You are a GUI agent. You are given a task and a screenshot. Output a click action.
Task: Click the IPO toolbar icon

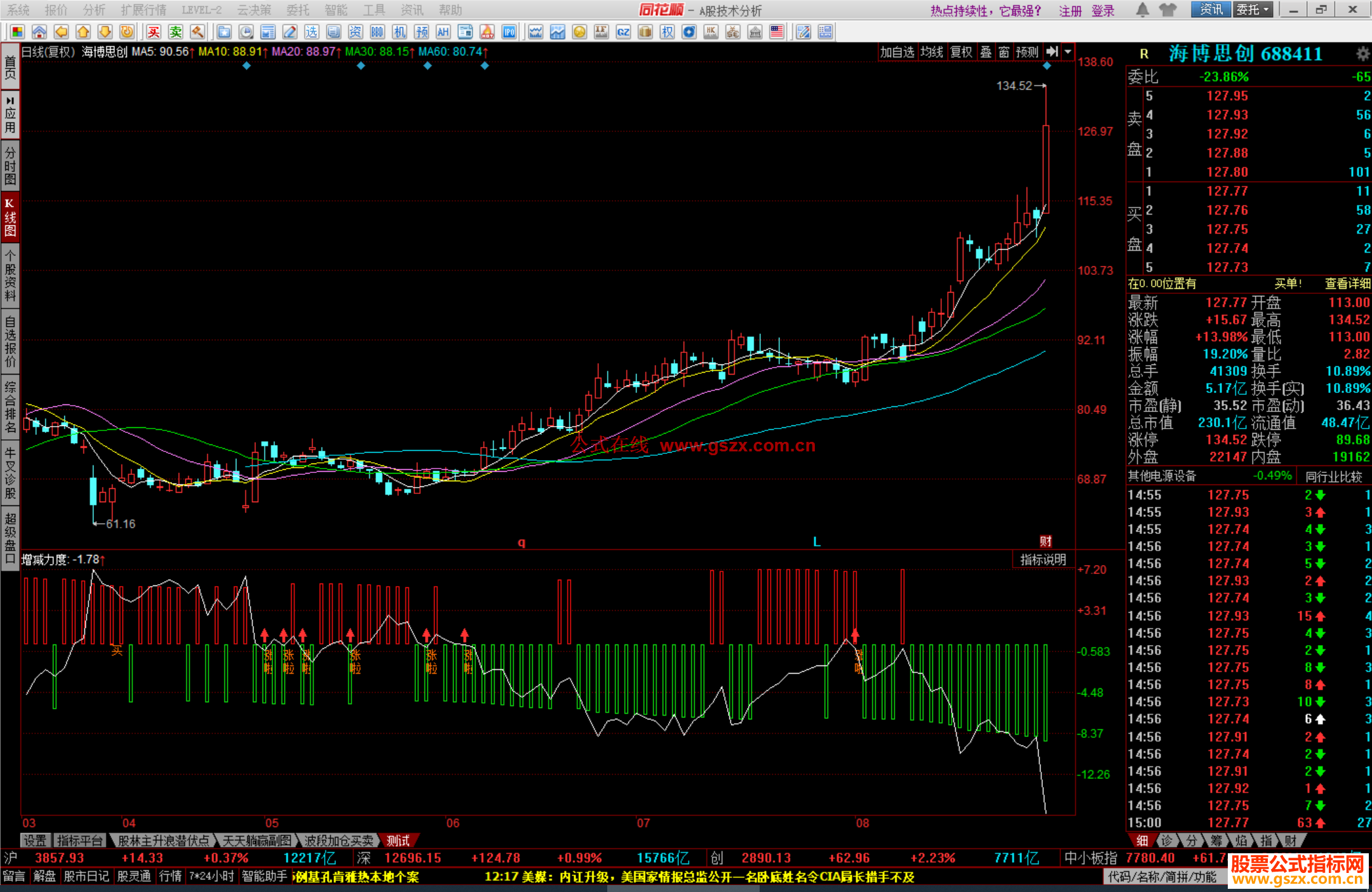[x=509, y=32]
